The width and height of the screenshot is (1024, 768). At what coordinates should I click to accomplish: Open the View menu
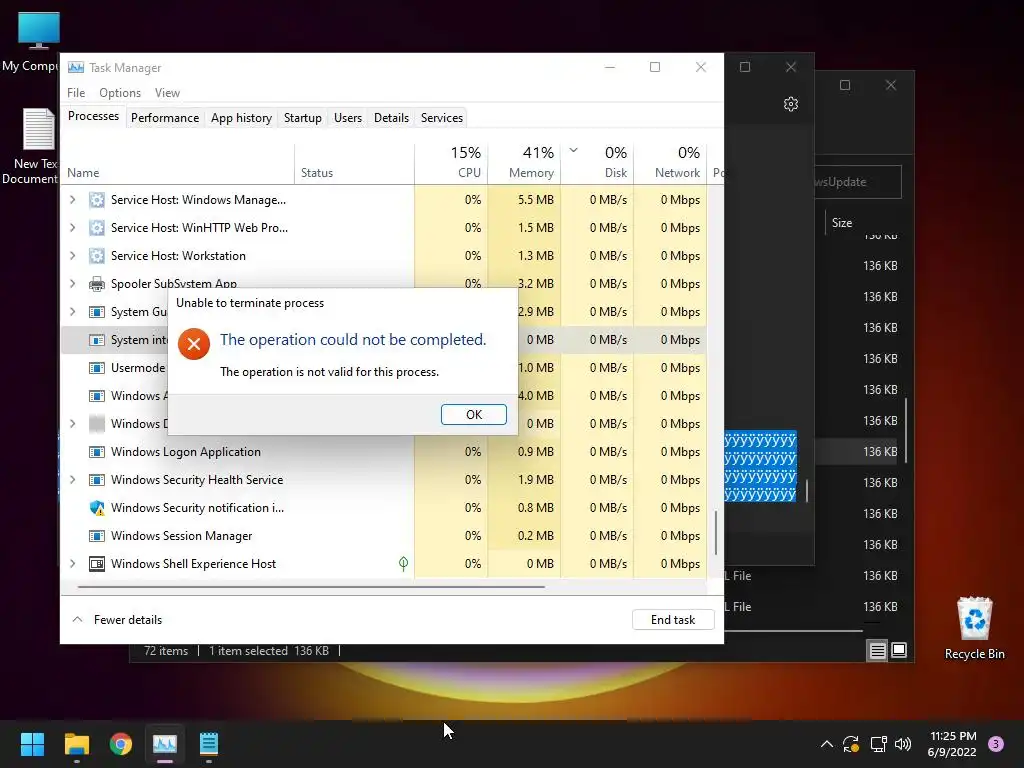tap(167, 93)
